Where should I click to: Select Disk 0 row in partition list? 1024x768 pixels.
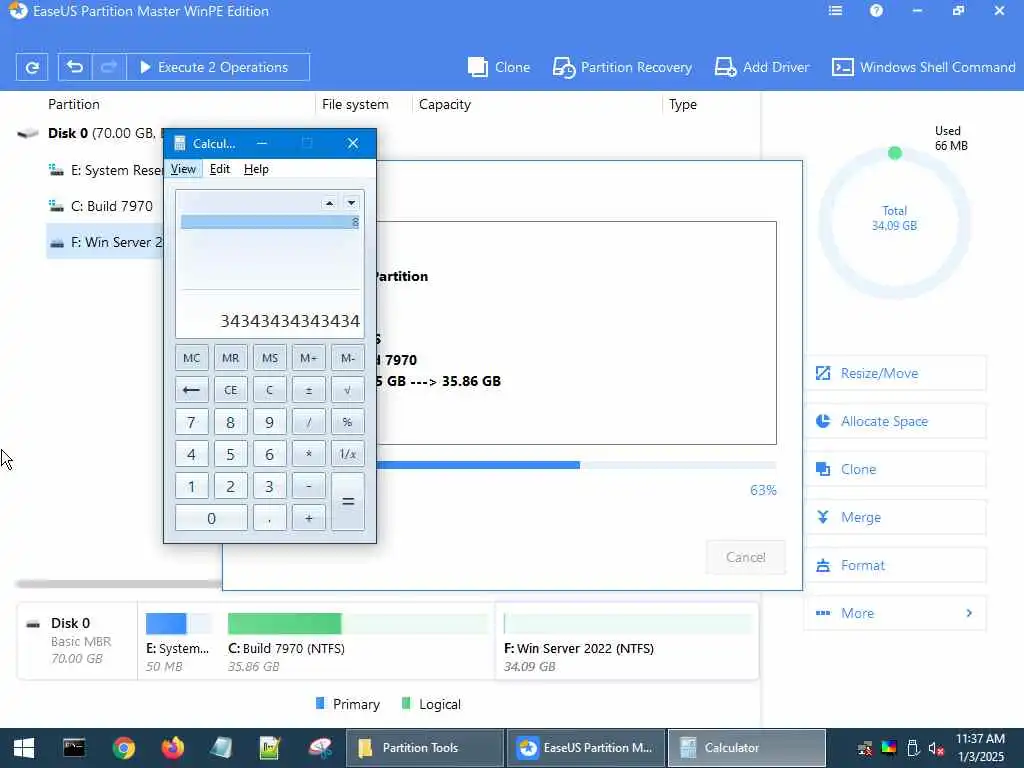[89, 133]
